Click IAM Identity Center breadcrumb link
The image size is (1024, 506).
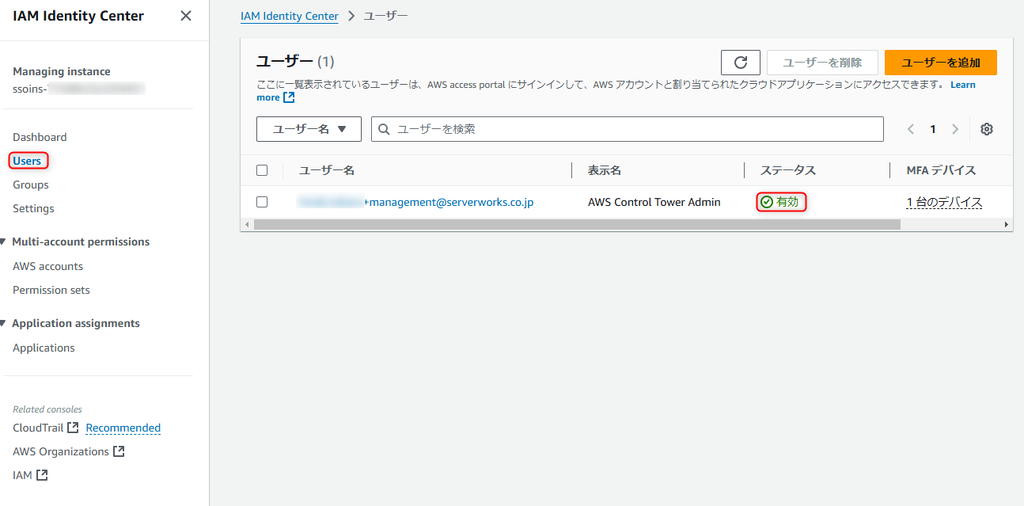click(289, 16)
